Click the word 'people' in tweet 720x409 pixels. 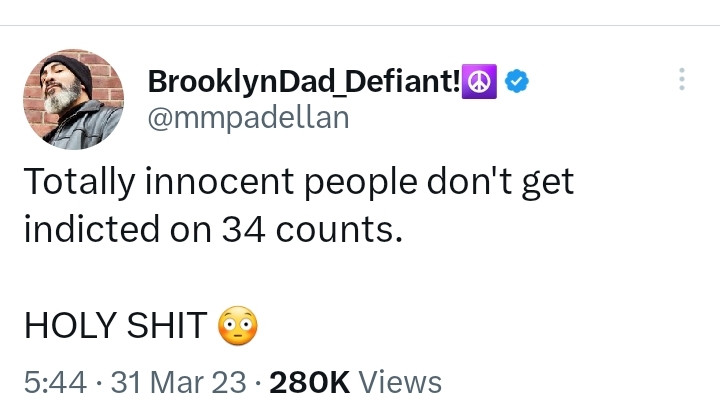pos(361,184)
